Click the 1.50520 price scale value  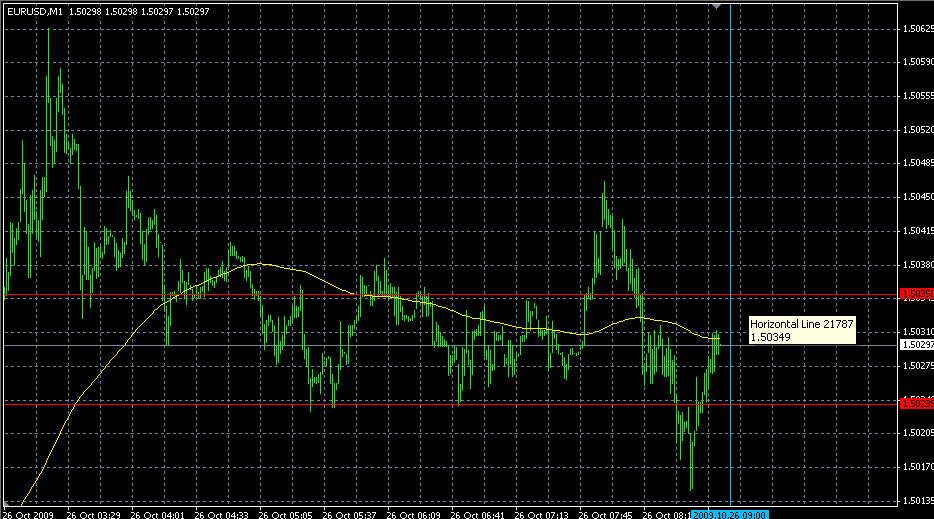pos(916,130)
